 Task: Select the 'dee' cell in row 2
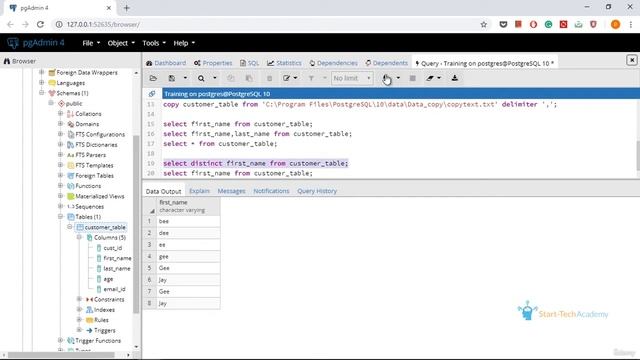click(188, 233)
